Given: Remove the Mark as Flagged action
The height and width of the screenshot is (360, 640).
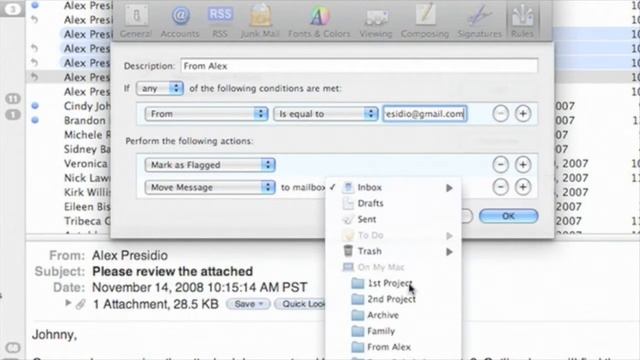Looking at the screenshot, I should point(500,165).
